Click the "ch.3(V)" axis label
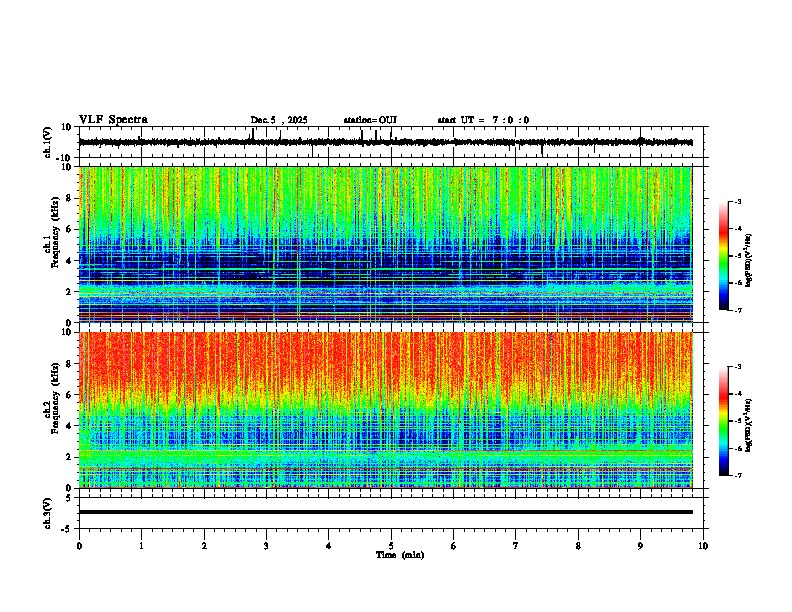The image size is (792, 612). pyautogui.click(x=48, y=513)
